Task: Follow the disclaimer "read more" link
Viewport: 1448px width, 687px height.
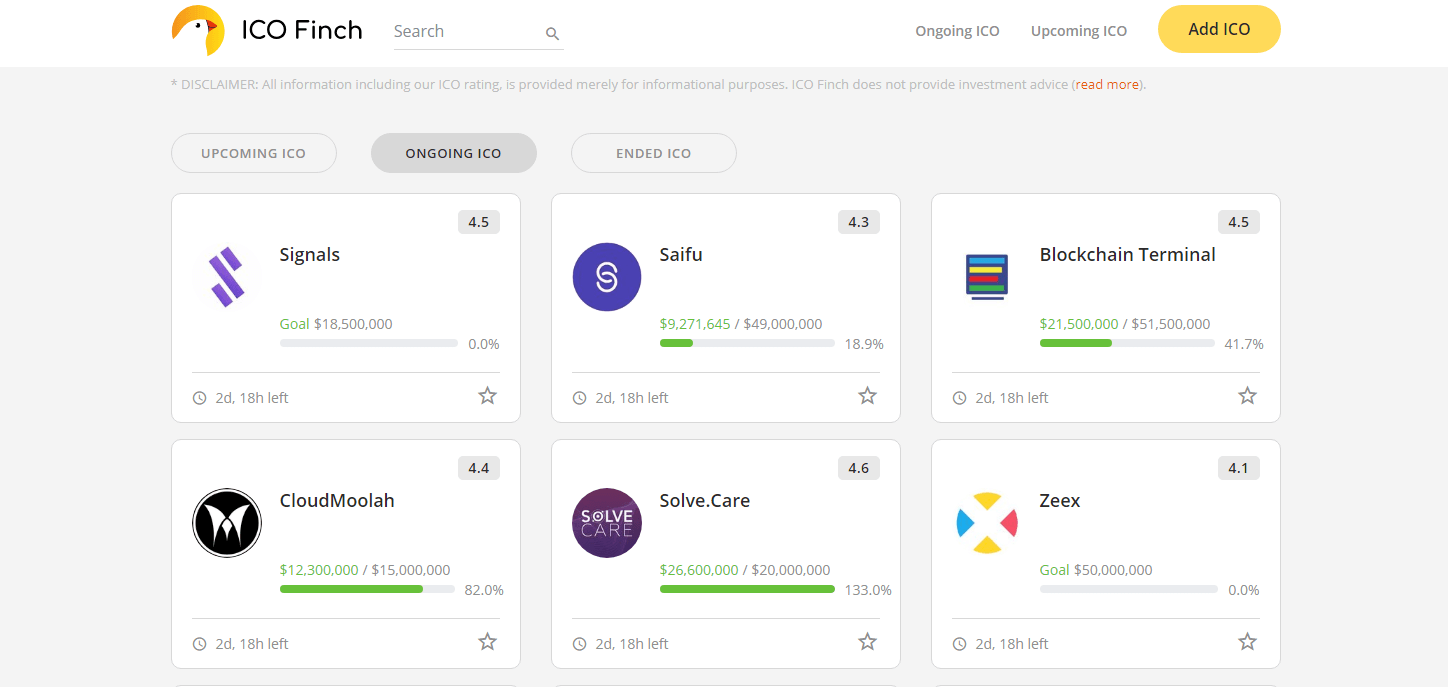Action: click(1107, 85)
